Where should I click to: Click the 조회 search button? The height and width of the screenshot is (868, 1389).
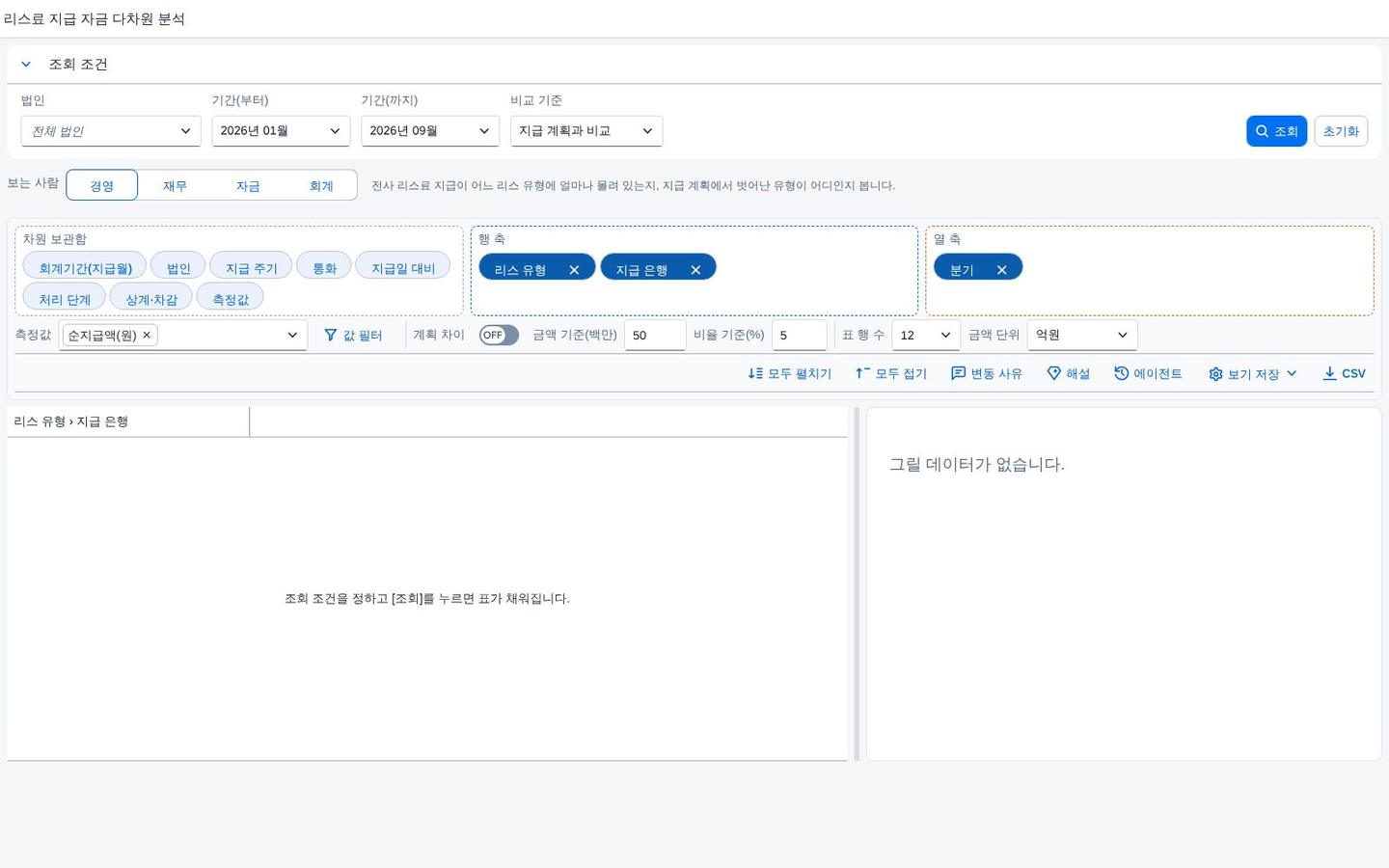[1276, 131]
